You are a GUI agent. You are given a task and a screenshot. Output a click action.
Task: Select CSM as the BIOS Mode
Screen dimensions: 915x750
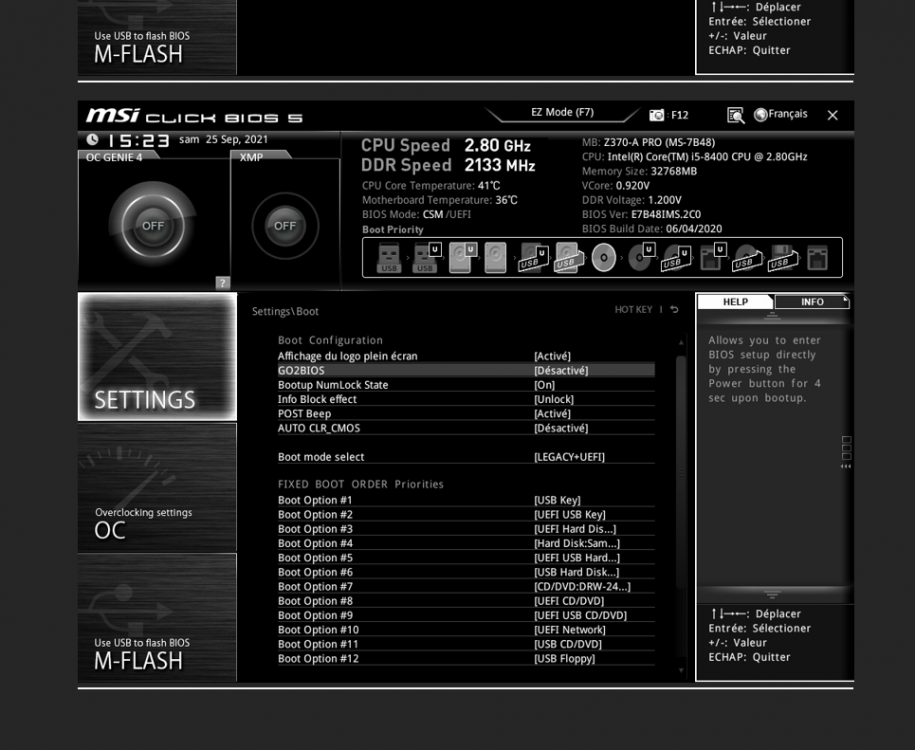[x=432, y=214]
